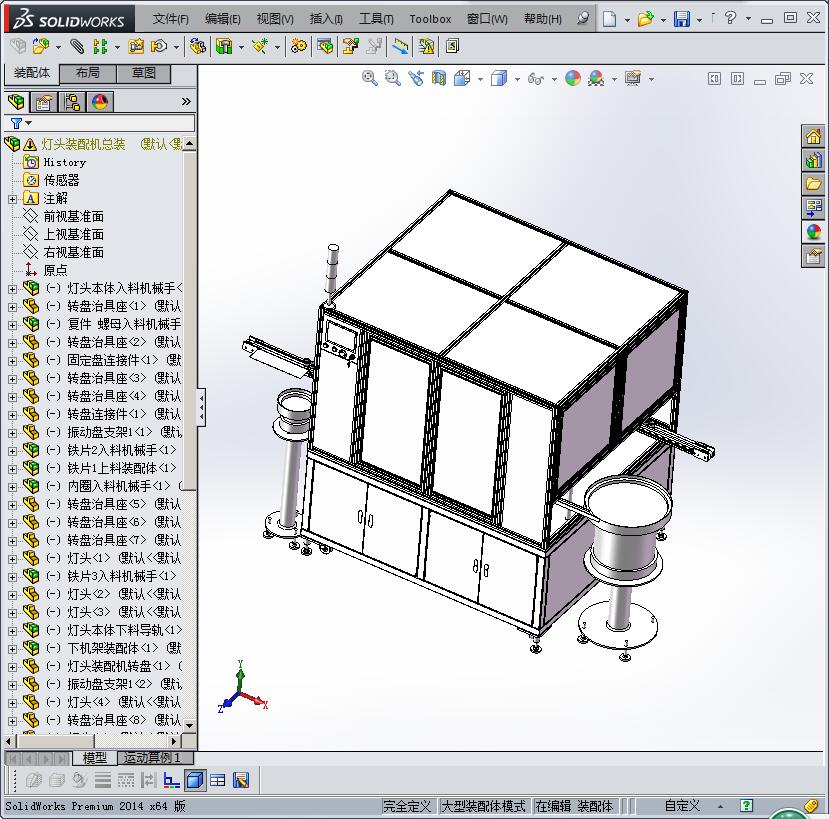Viewport: 829px width, 819px height.
Task: Click the Insert Components icon
Action: coord(40,47)
